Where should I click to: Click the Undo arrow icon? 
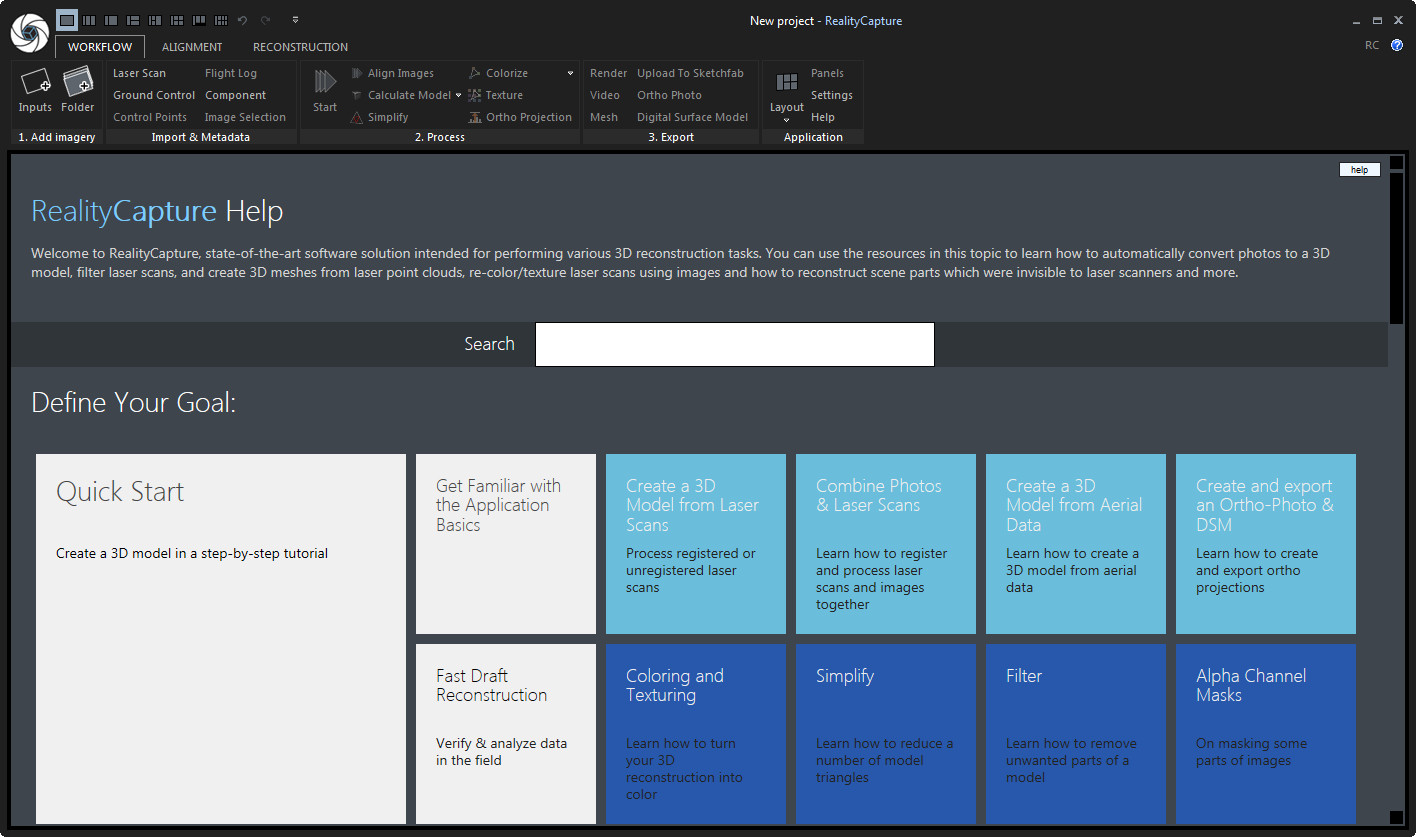[x=243, y=20]
